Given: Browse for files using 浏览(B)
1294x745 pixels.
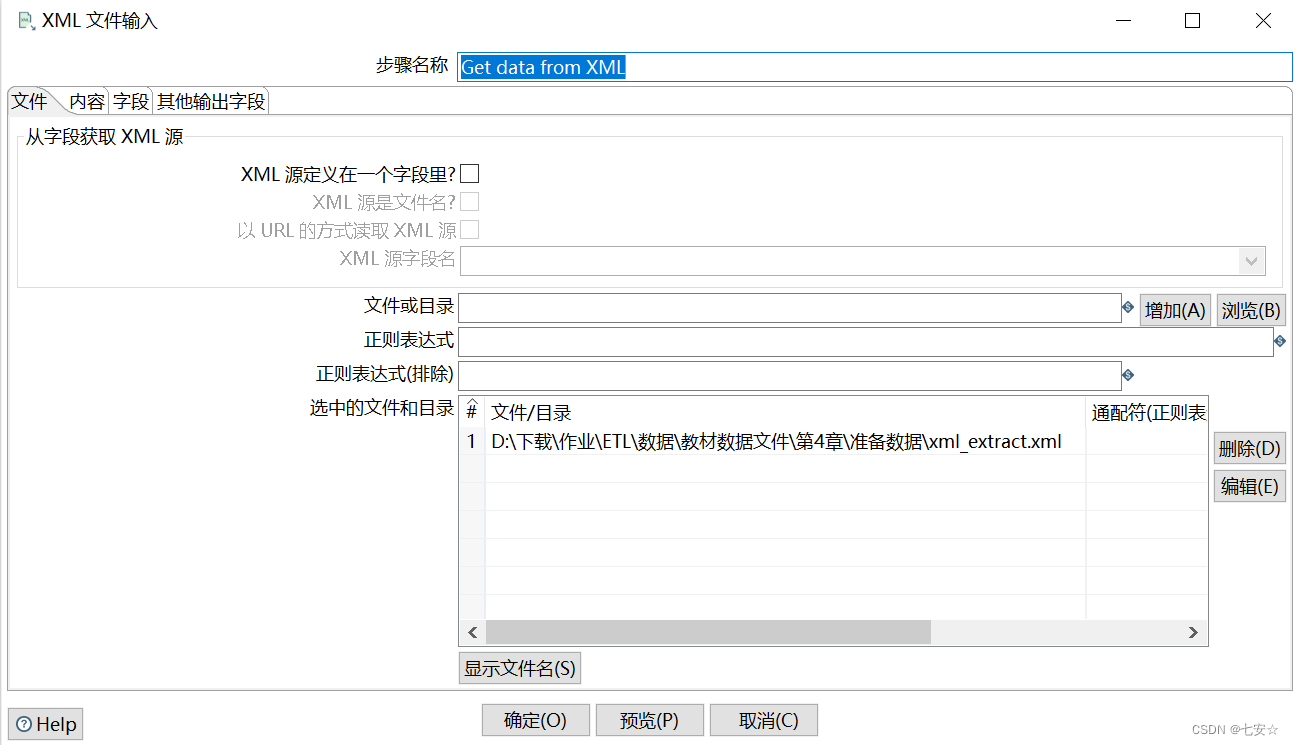Looking at the screenshot, I should 1250,309.
